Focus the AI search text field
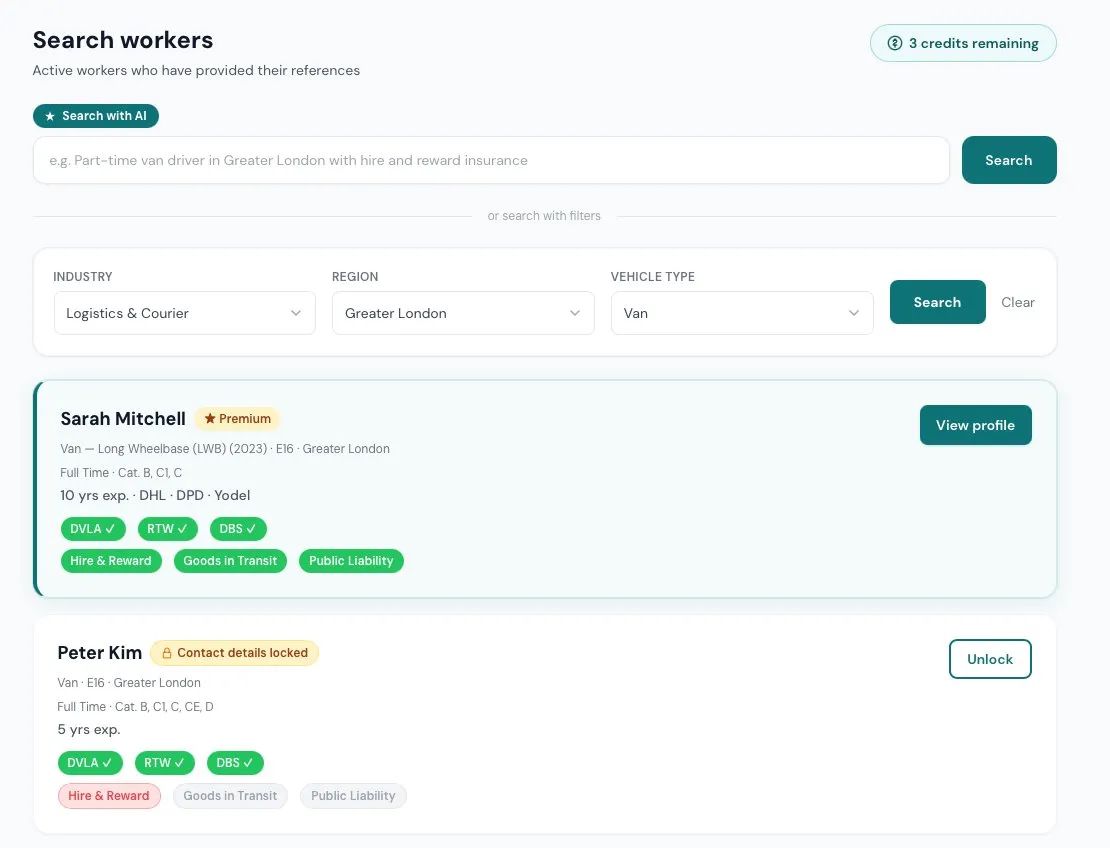The width and height of the screenshot is (1110, 848). 490,160
